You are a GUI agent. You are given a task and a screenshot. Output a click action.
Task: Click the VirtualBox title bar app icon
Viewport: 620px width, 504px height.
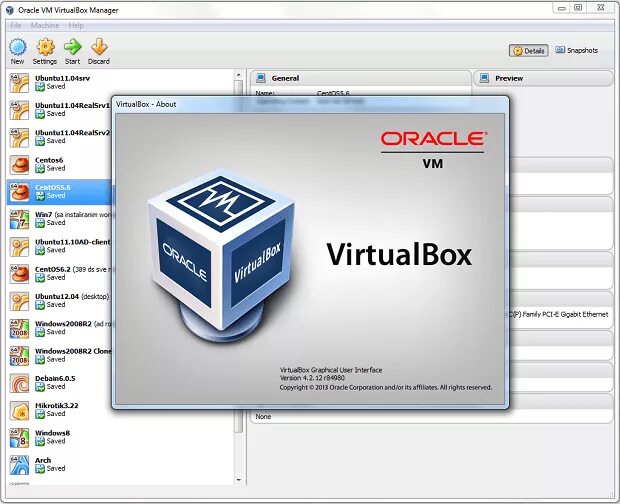10,10
